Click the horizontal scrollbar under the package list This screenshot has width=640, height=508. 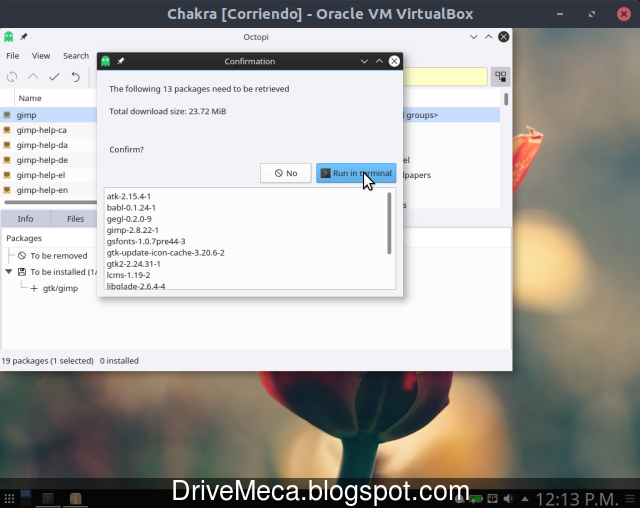coord(51,202)
